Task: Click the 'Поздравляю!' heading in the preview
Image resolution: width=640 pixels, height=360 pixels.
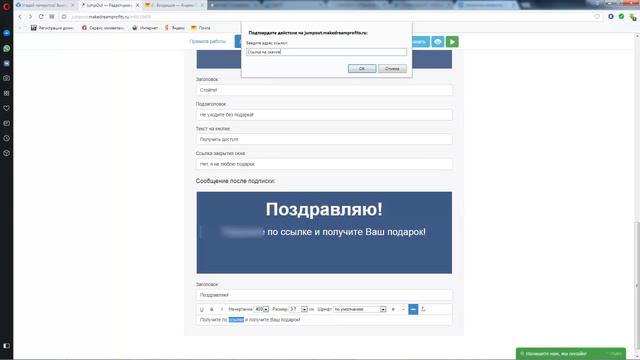Action: click(324, 209)
